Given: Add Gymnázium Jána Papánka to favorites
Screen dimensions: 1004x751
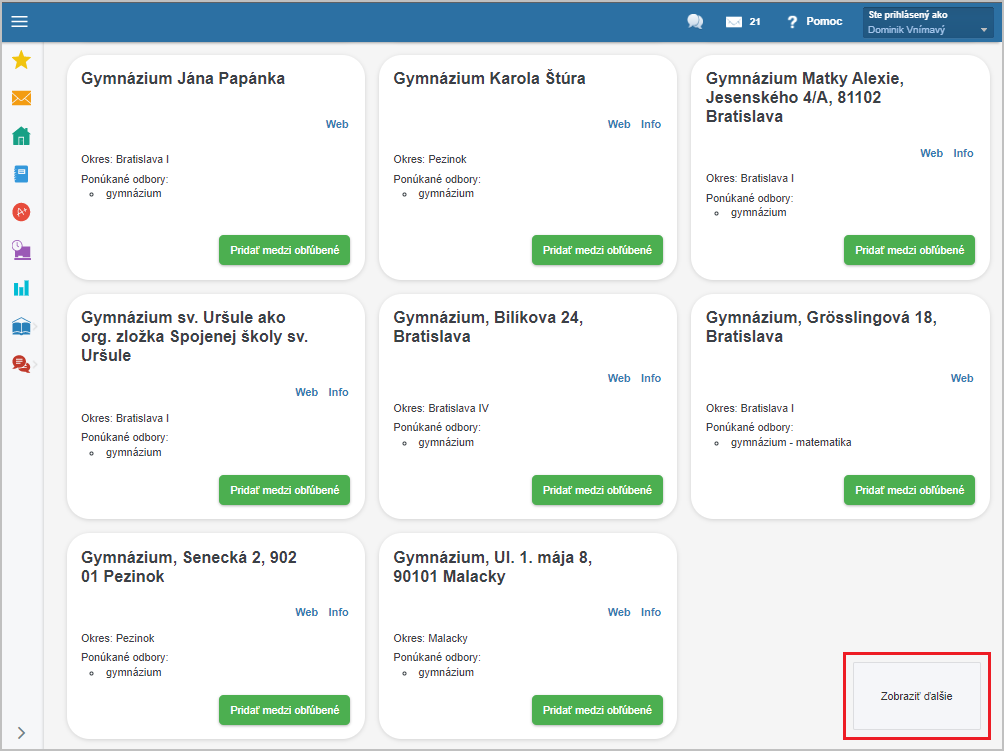Looking at the screenshot, I should (x=284, y=250).
